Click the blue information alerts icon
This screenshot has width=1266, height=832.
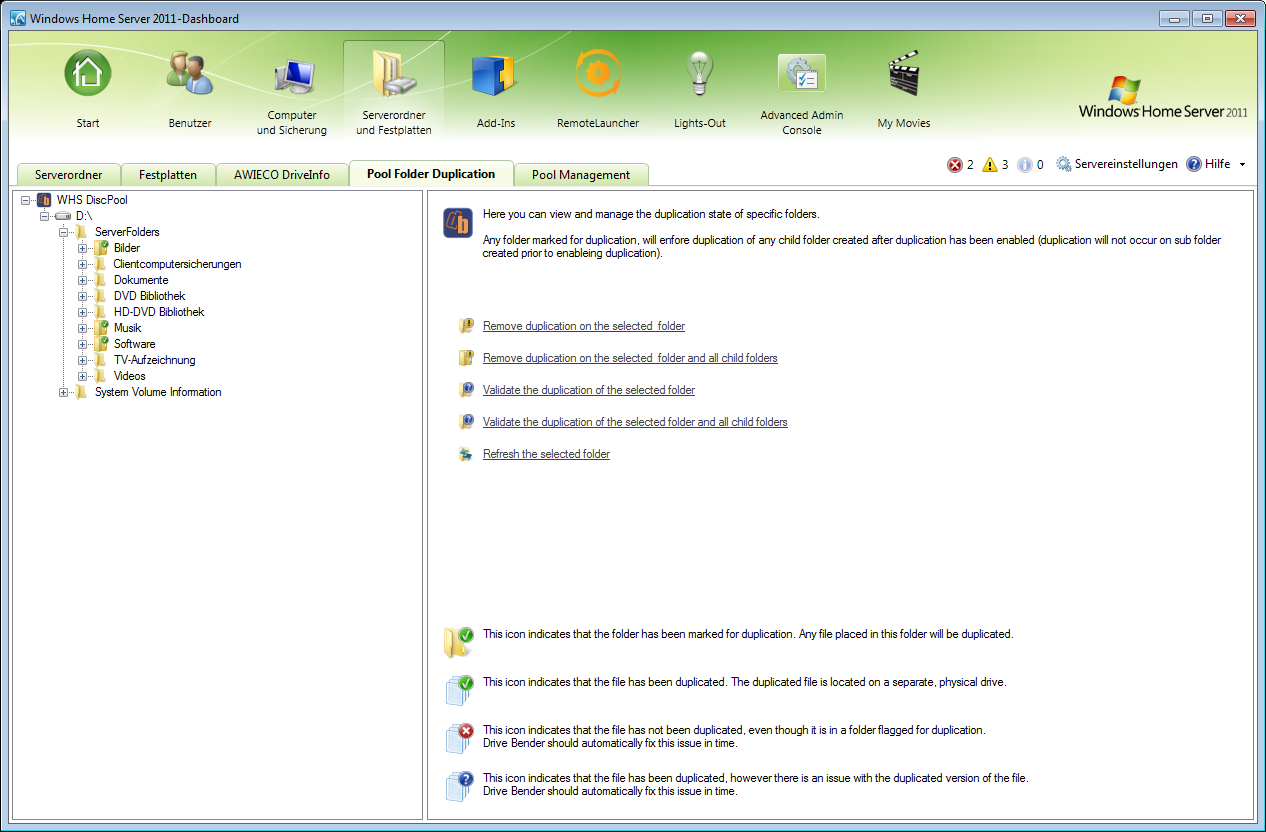tap(1025, 165)
